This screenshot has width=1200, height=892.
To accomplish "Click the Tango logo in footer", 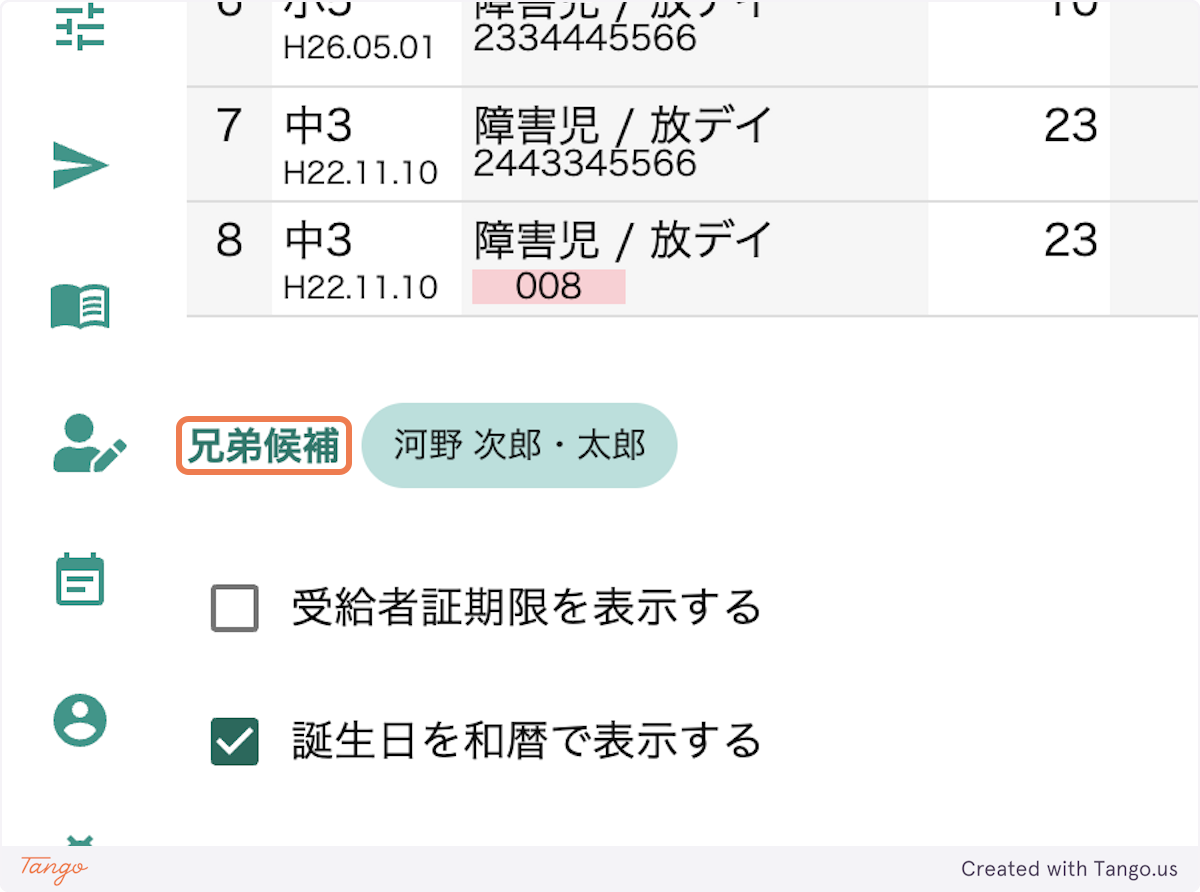I will (54, 868).
